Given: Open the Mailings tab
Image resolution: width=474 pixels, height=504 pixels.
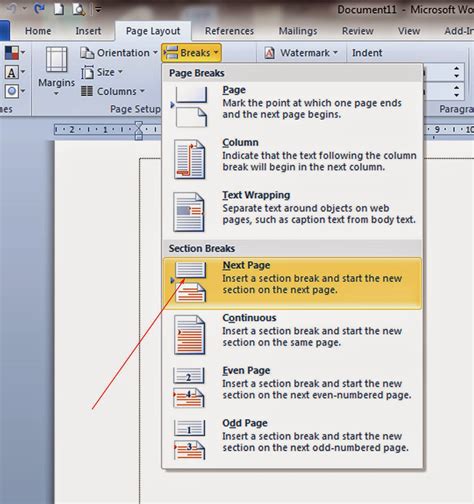Looking at the screenshot, I should 298,31.
